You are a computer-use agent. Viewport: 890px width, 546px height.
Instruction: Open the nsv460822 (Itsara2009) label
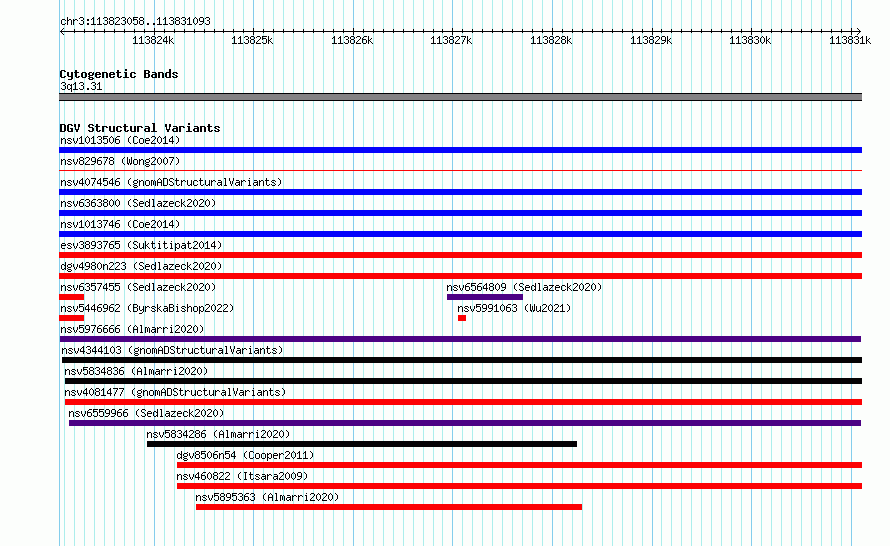click(242, 476)
